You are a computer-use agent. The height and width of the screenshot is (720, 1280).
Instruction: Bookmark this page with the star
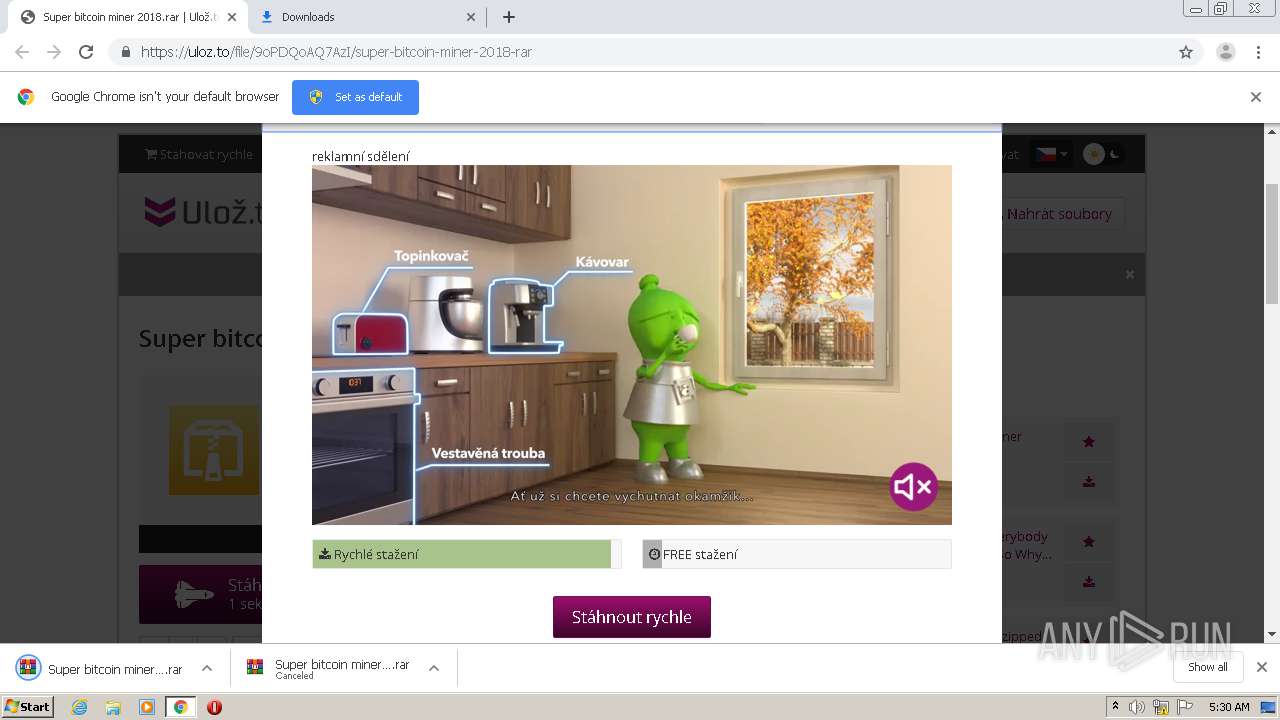pos(1186,52)
